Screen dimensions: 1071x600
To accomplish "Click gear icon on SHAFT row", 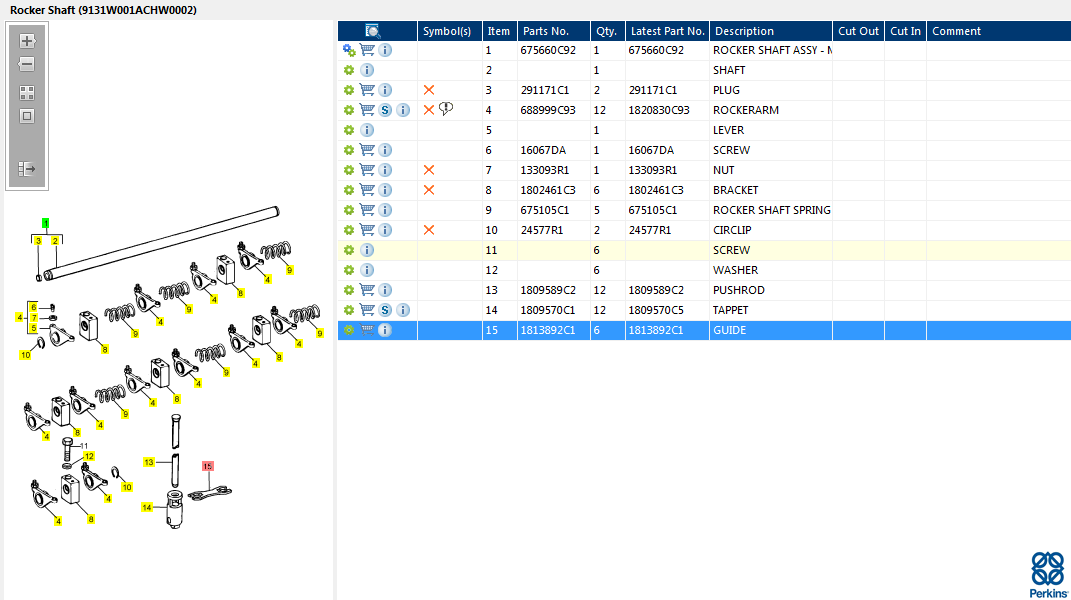I will click(349, 70).
